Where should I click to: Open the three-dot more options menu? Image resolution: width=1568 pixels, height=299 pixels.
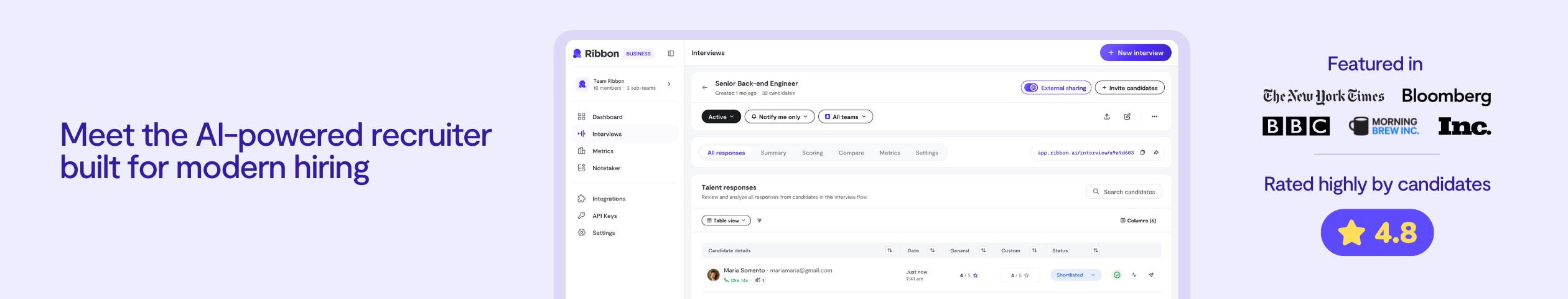[x=1154, y=116]
